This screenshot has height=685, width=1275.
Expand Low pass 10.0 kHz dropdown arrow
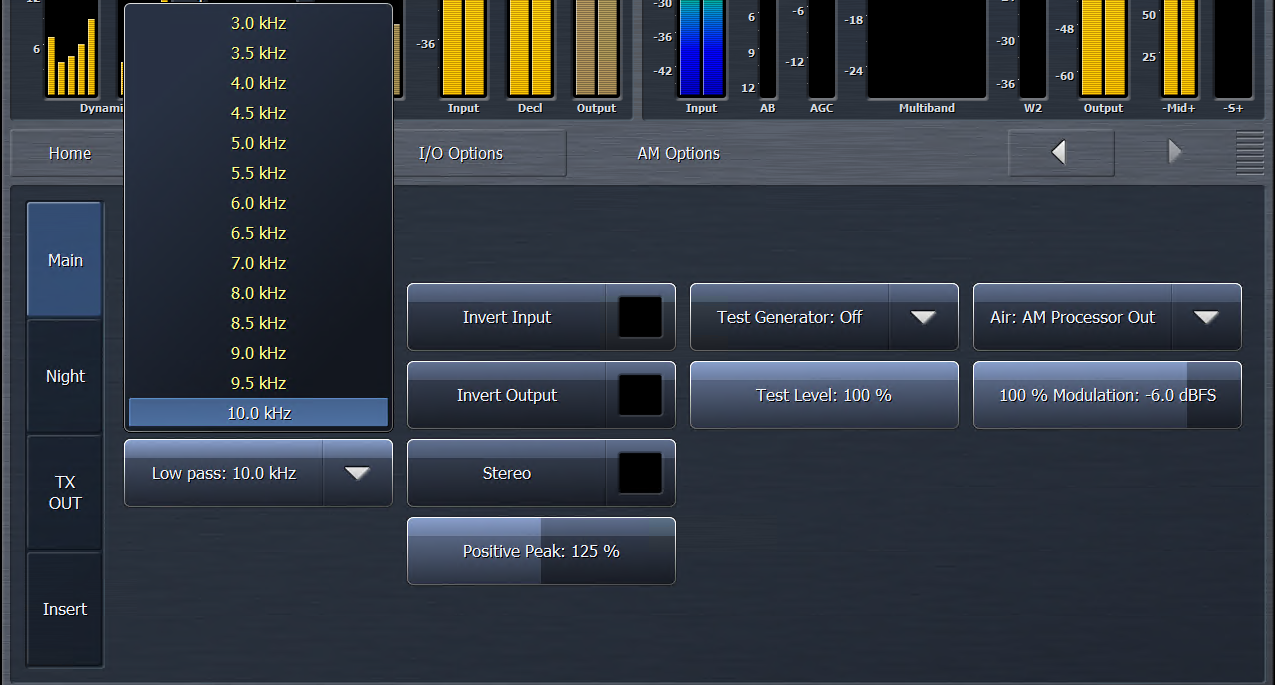(x=357, y=473)
